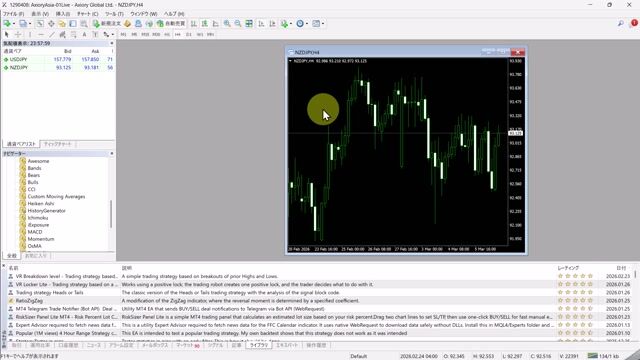
Task: Select the MACD indicator in Navigator
Action: click(x=35, y=232)
